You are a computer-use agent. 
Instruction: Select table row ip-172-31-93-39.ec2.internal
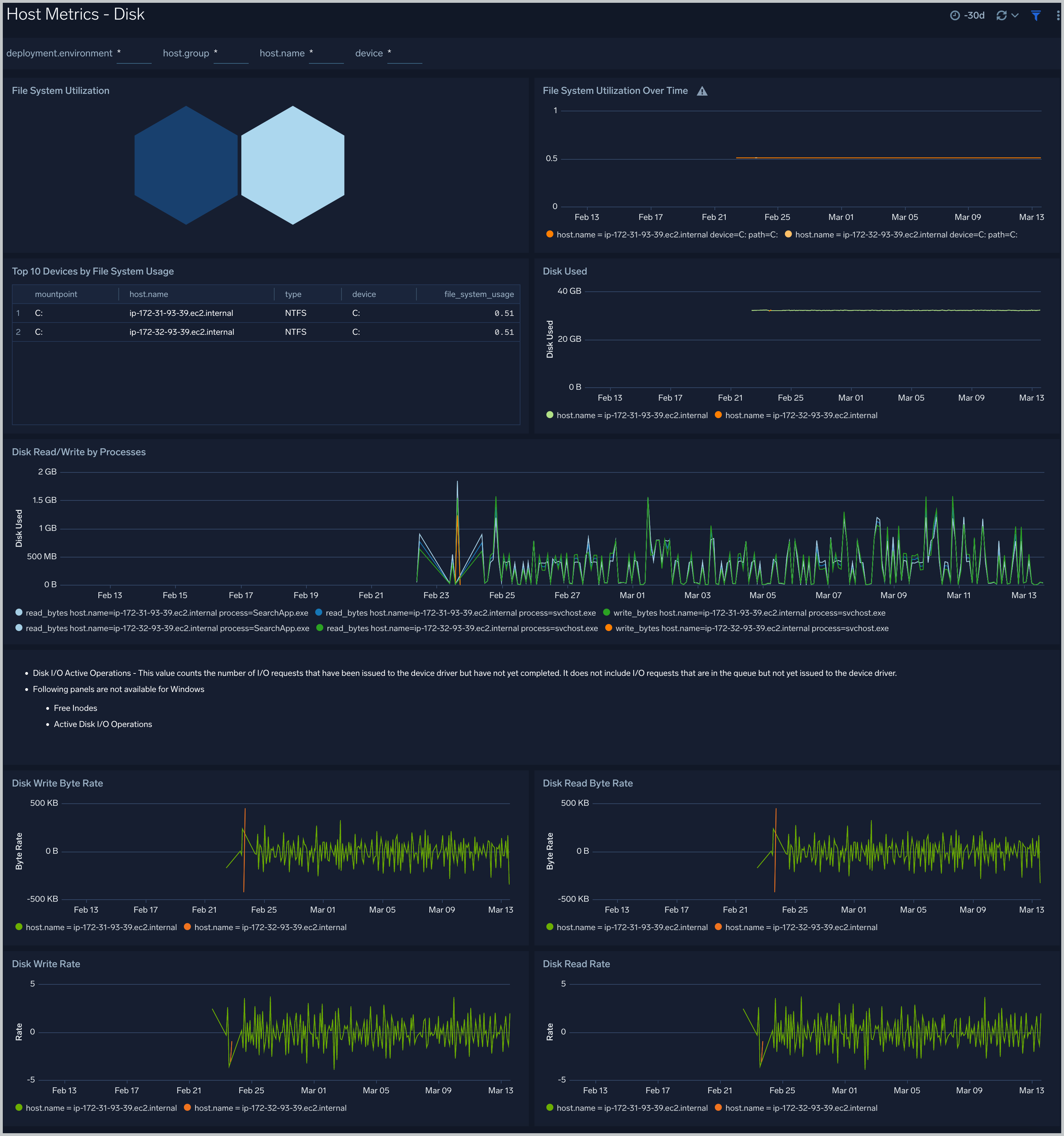[266, 313]
